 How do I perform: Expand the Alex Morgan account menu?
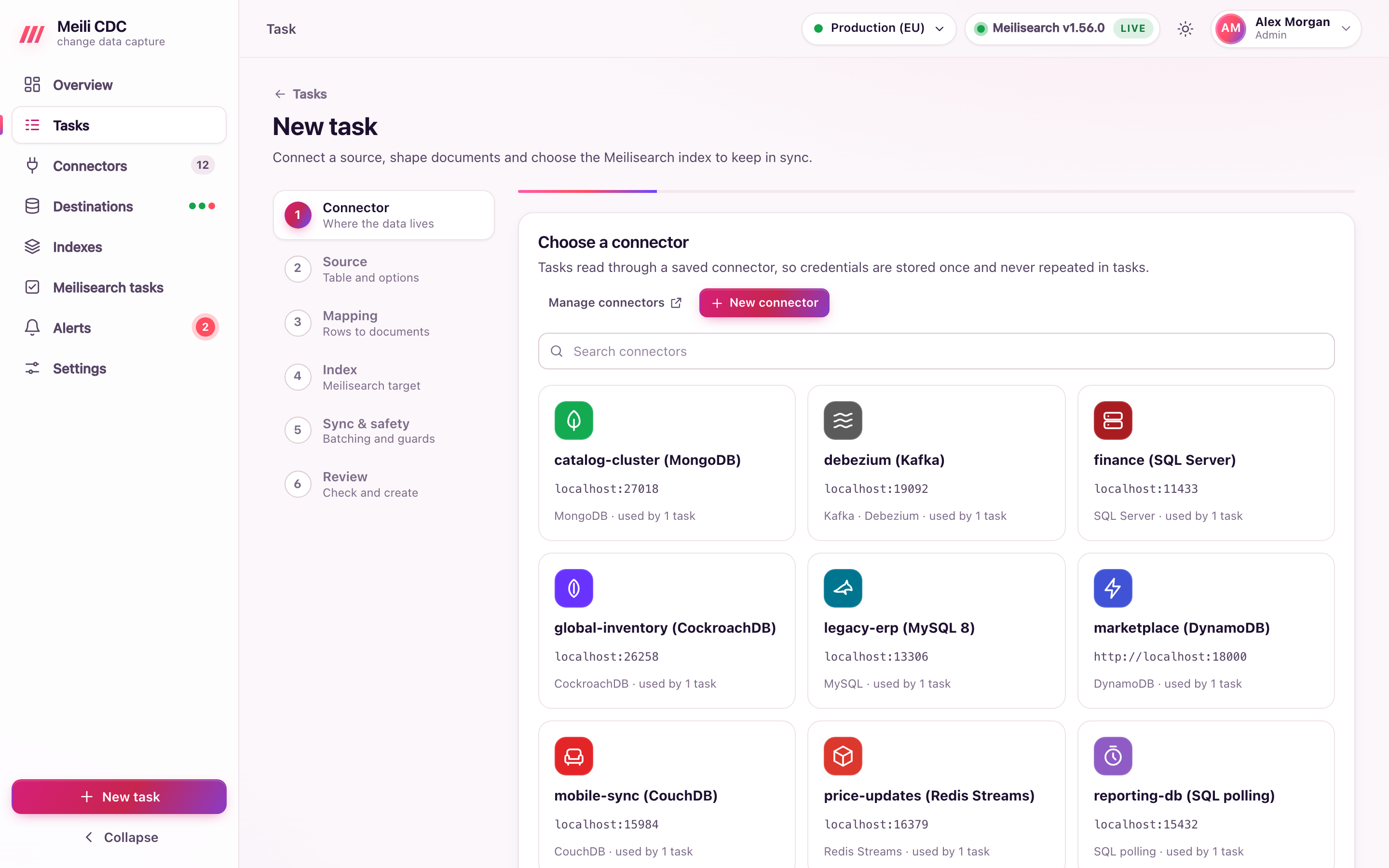click(1286, 28)
